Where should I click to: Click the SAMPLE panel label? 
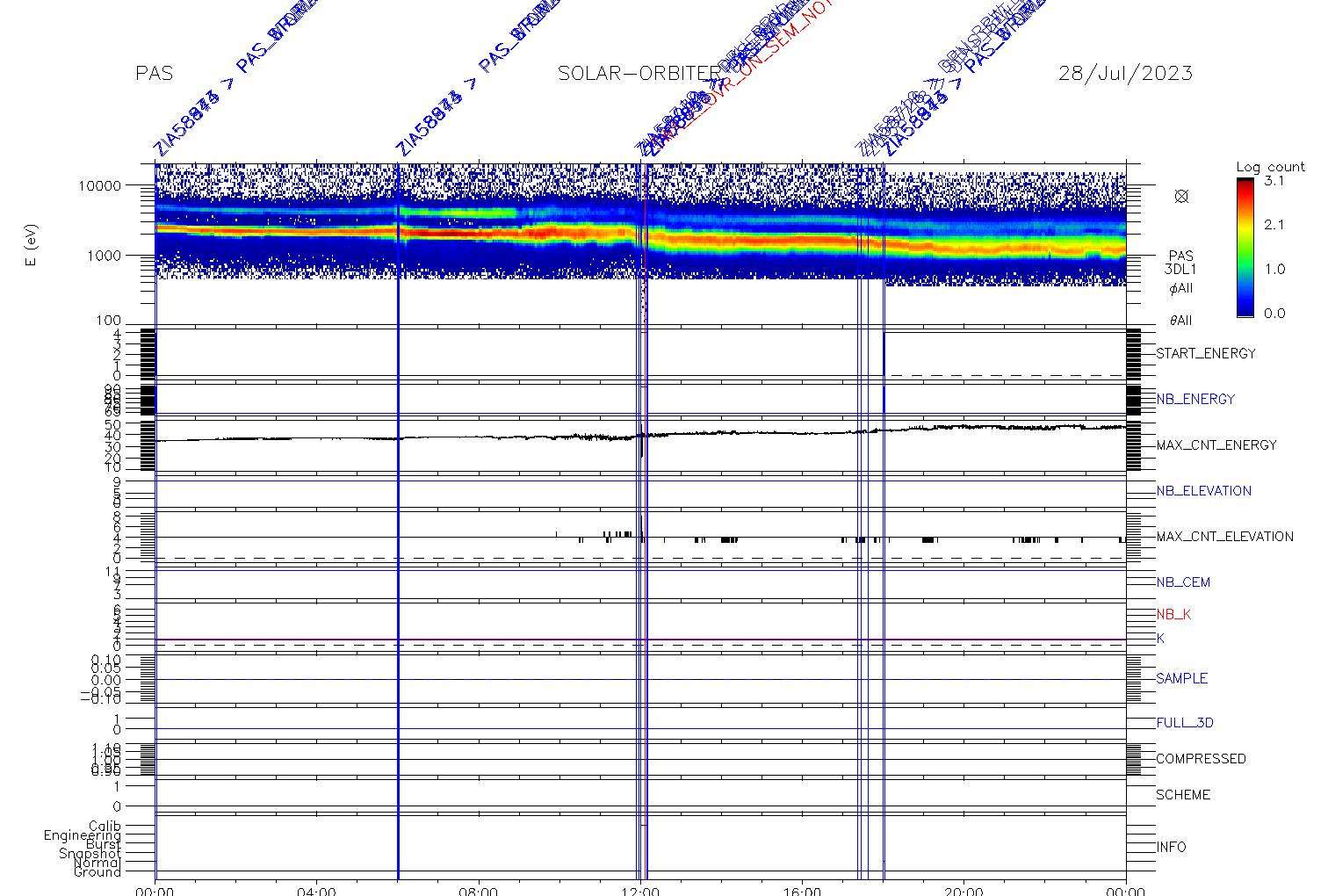click(x=1181, y=679)
